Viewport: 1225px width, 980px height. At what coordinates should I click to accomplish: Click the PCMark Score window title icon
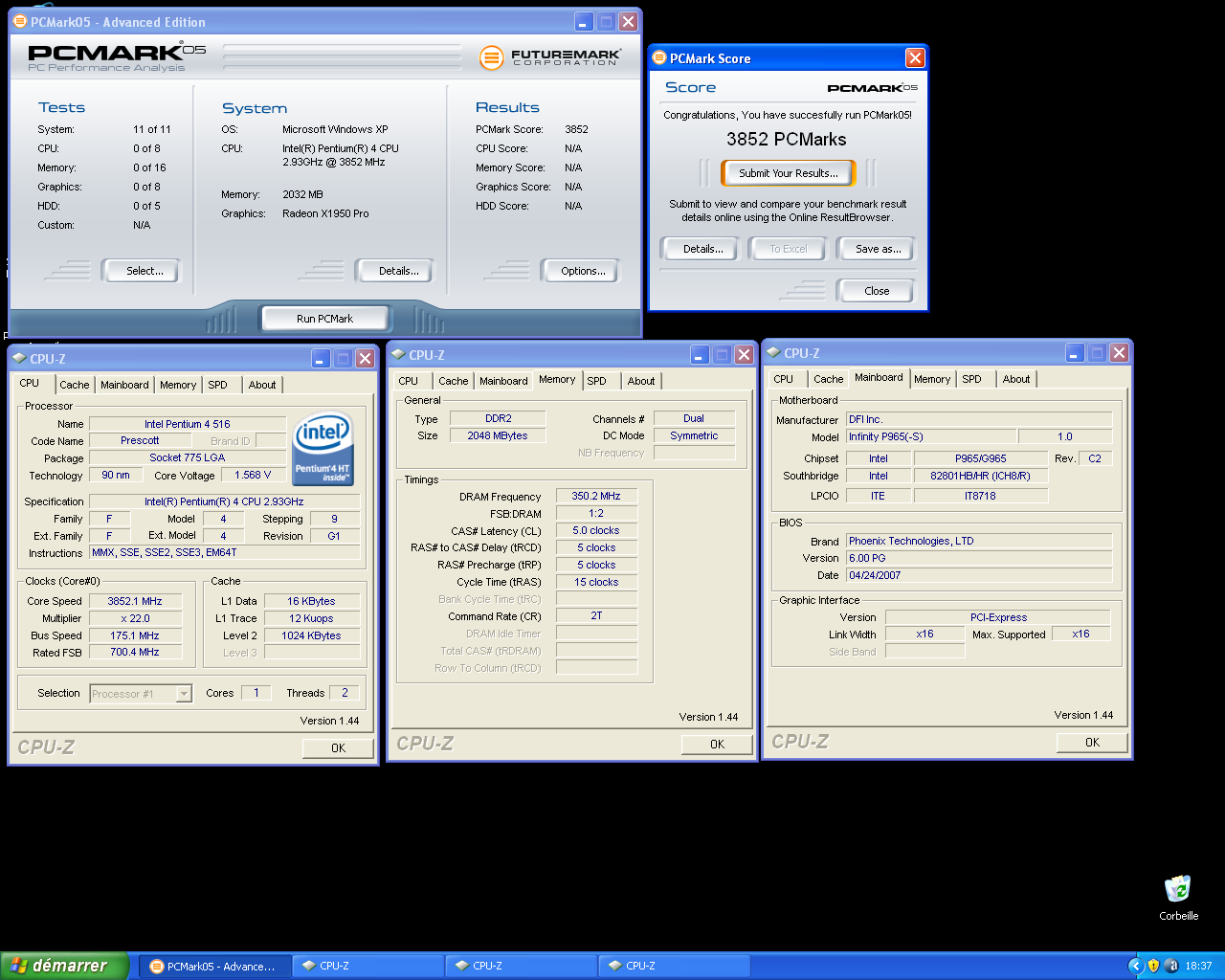click(658, 57)
